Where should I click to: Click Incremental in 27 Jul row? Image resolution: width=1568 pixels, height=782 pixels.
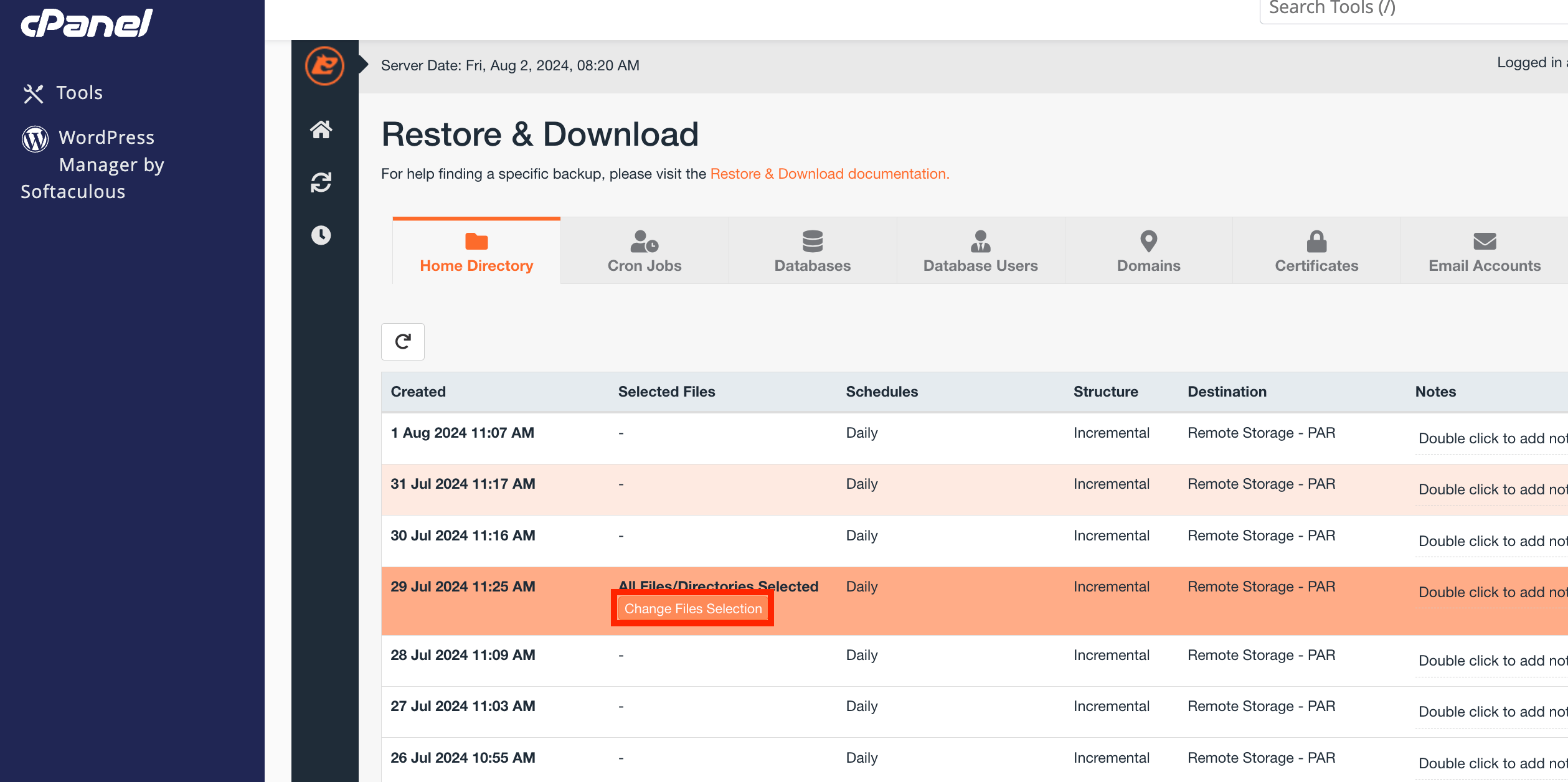(x=1111, y=706)
